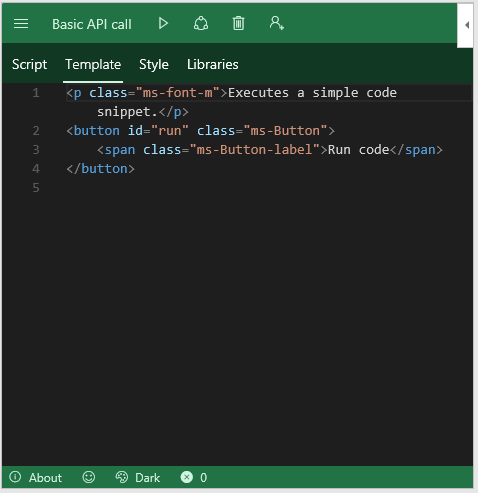
Task: Open the hamburger navigation menu
Action: point(21,24)
